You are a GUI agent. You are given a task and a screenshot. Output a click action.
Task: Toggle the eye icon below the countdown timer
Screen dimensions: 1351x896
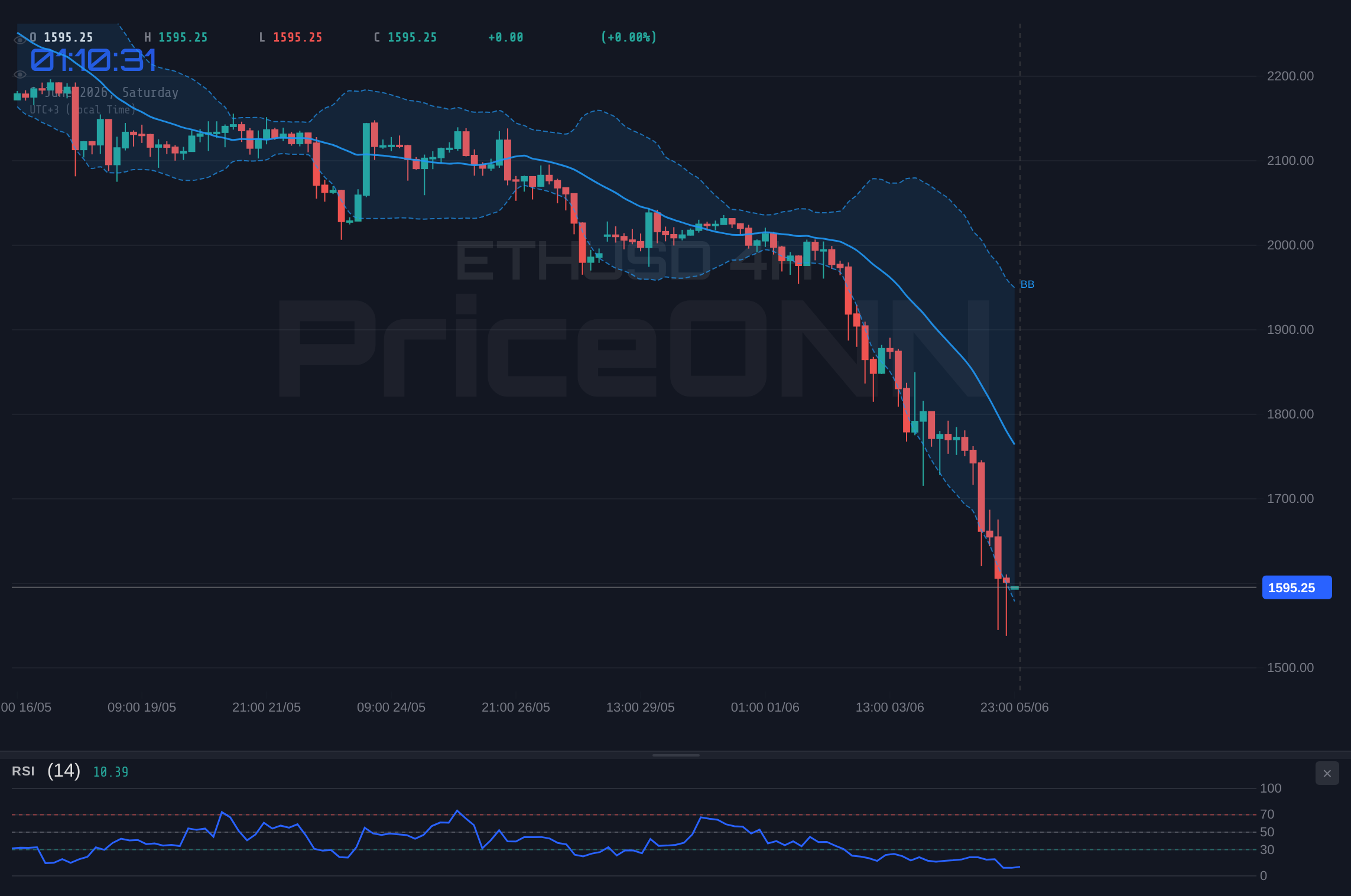coord(20,74)
